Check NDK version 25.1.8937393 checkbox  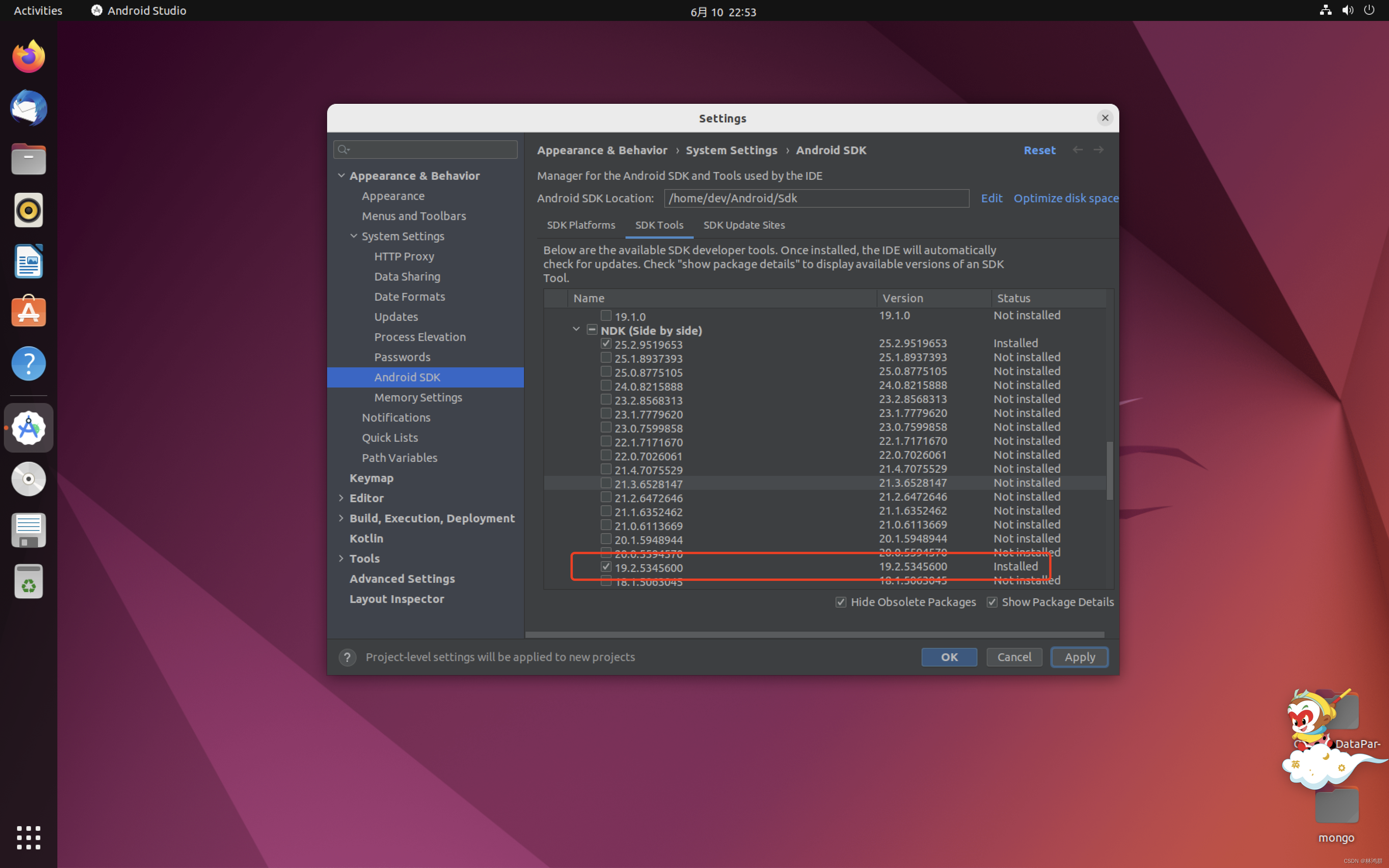point(605,358)
